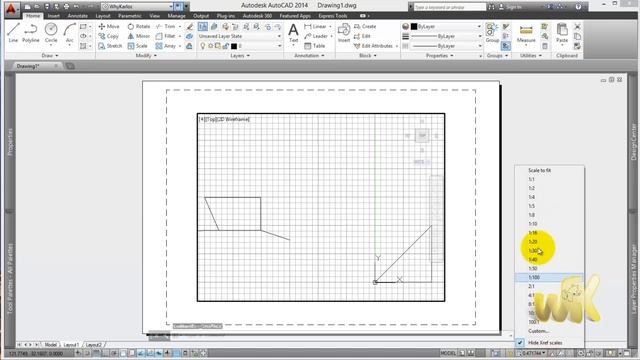Click the Mirror tool
The image size is (640, 360).
[x=139, y=36]
